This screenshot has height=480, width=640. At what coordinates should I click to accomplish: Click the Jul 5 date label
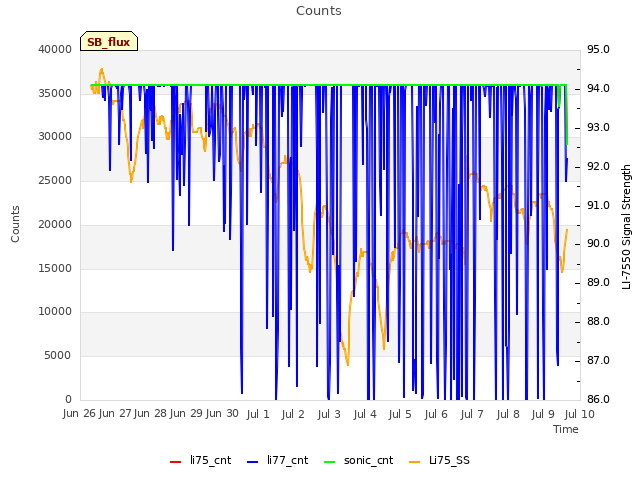pos(400,414)
